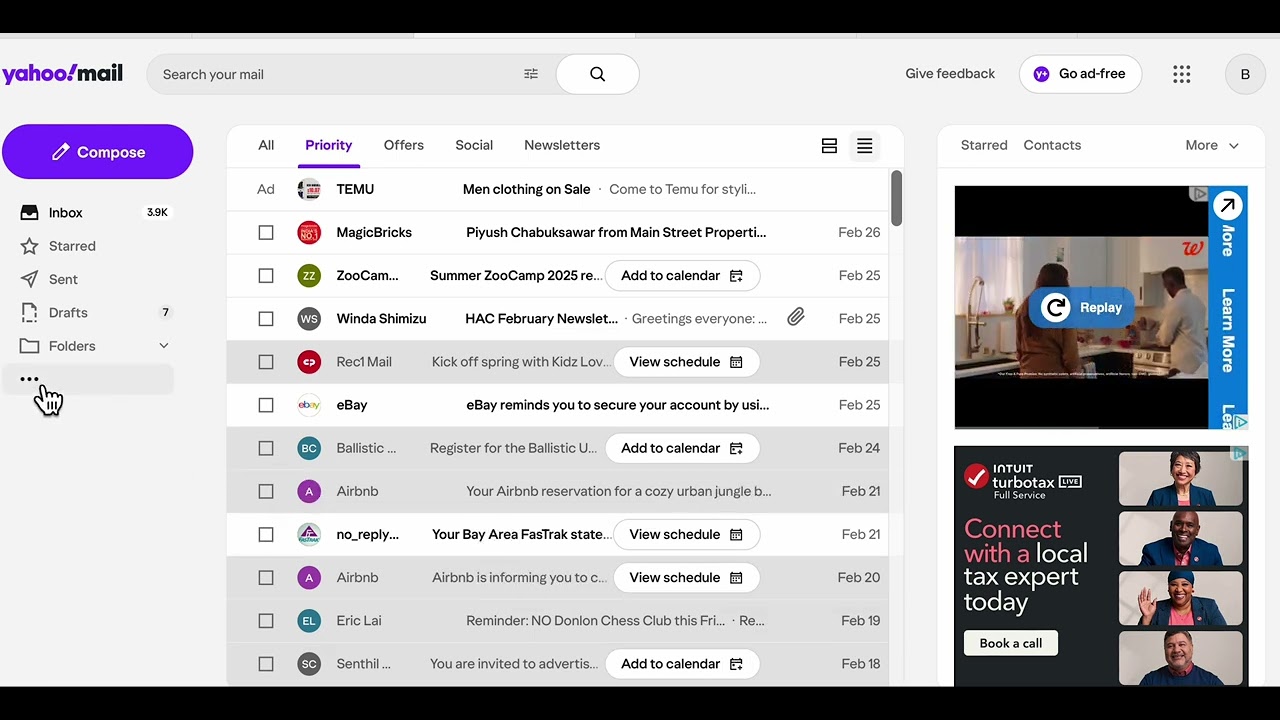Click the FasTrak no_reply sender avatar

[x=309, y=534]
